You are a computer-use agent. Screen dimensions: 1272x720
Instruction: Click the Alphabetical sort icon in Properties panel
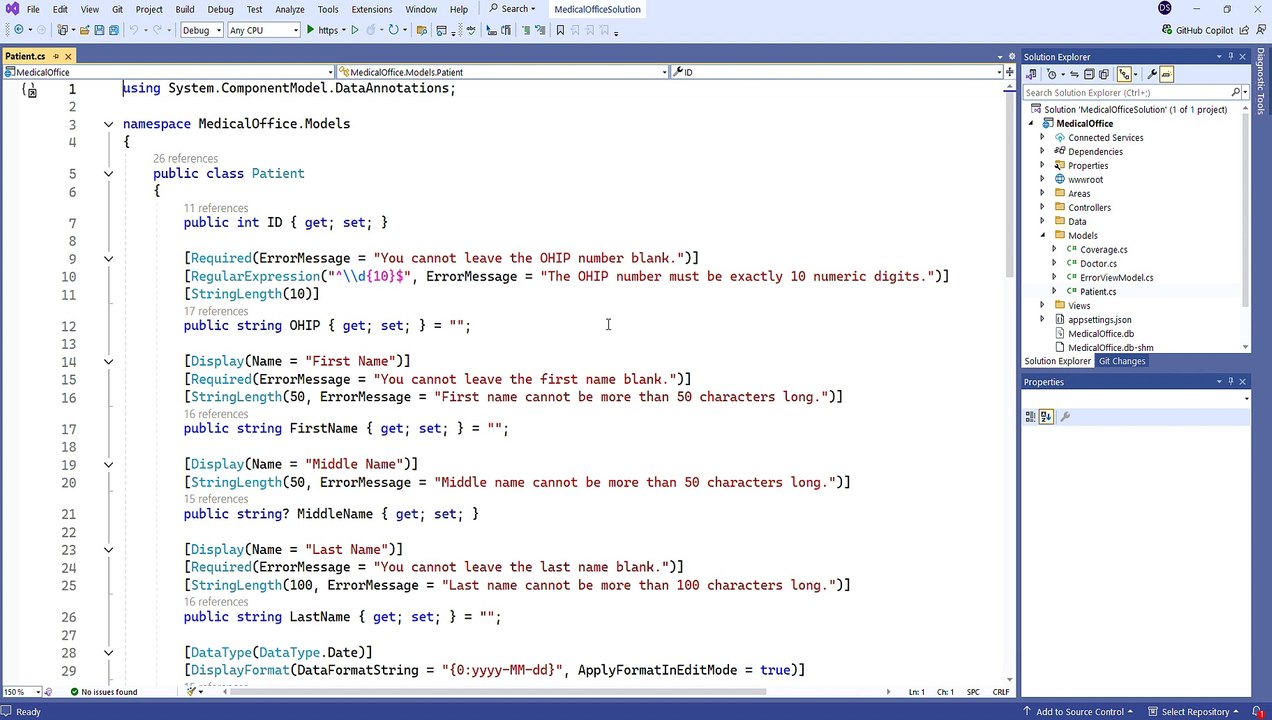pyautogui.click(x=1046, y=417)
